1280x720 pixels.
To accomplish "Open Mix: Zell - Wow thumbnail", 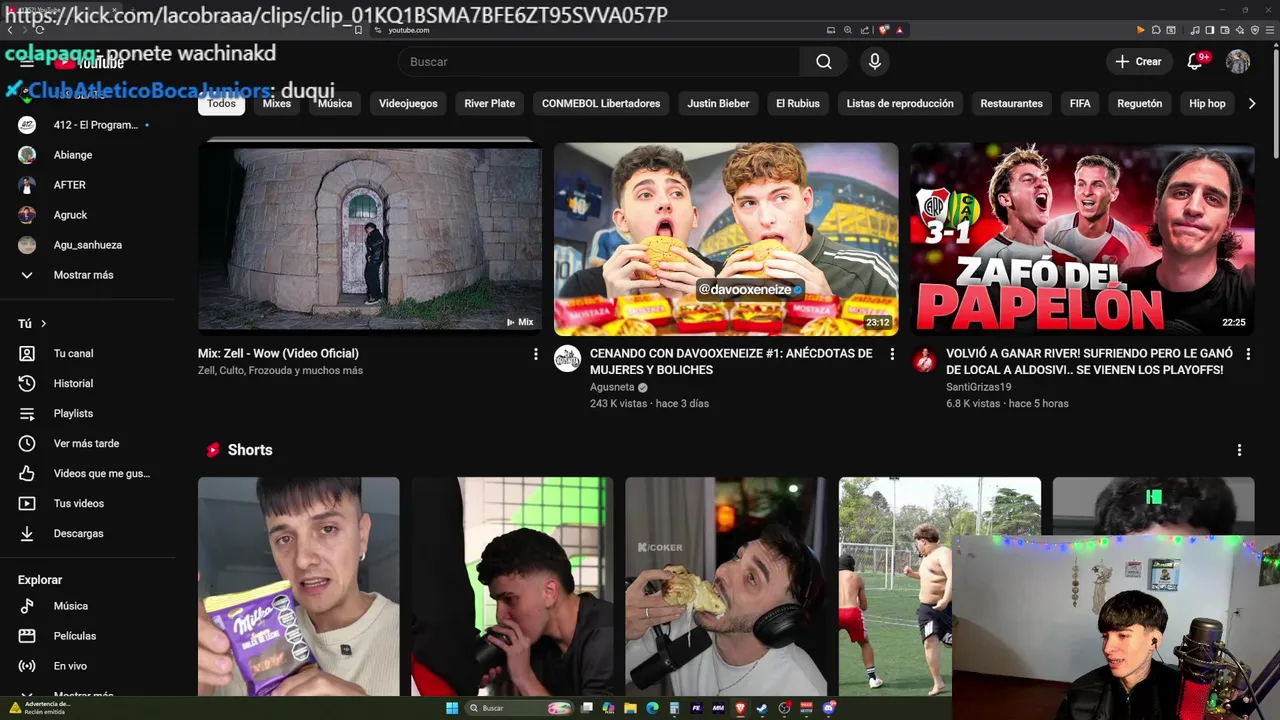I will pyautogui.click(x=370, y=239).
